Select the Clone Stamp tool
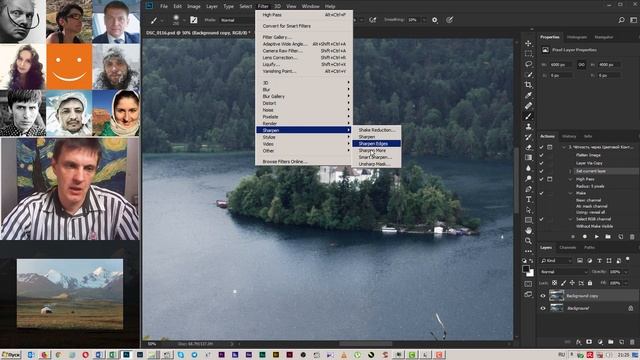 coord(529,127)
